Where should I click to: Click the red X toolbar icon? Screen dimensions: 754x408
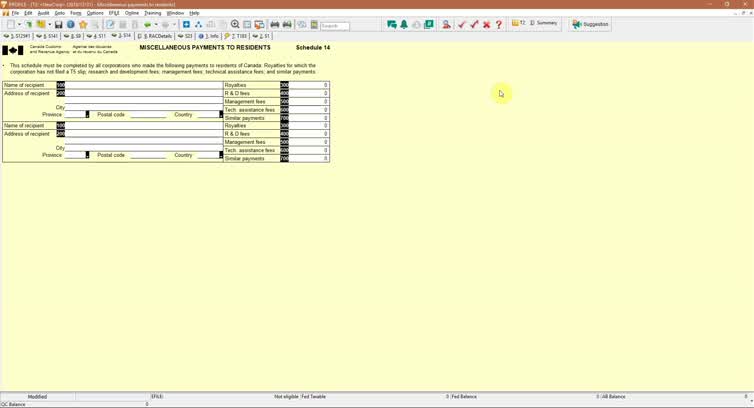[x=486, y=25]
